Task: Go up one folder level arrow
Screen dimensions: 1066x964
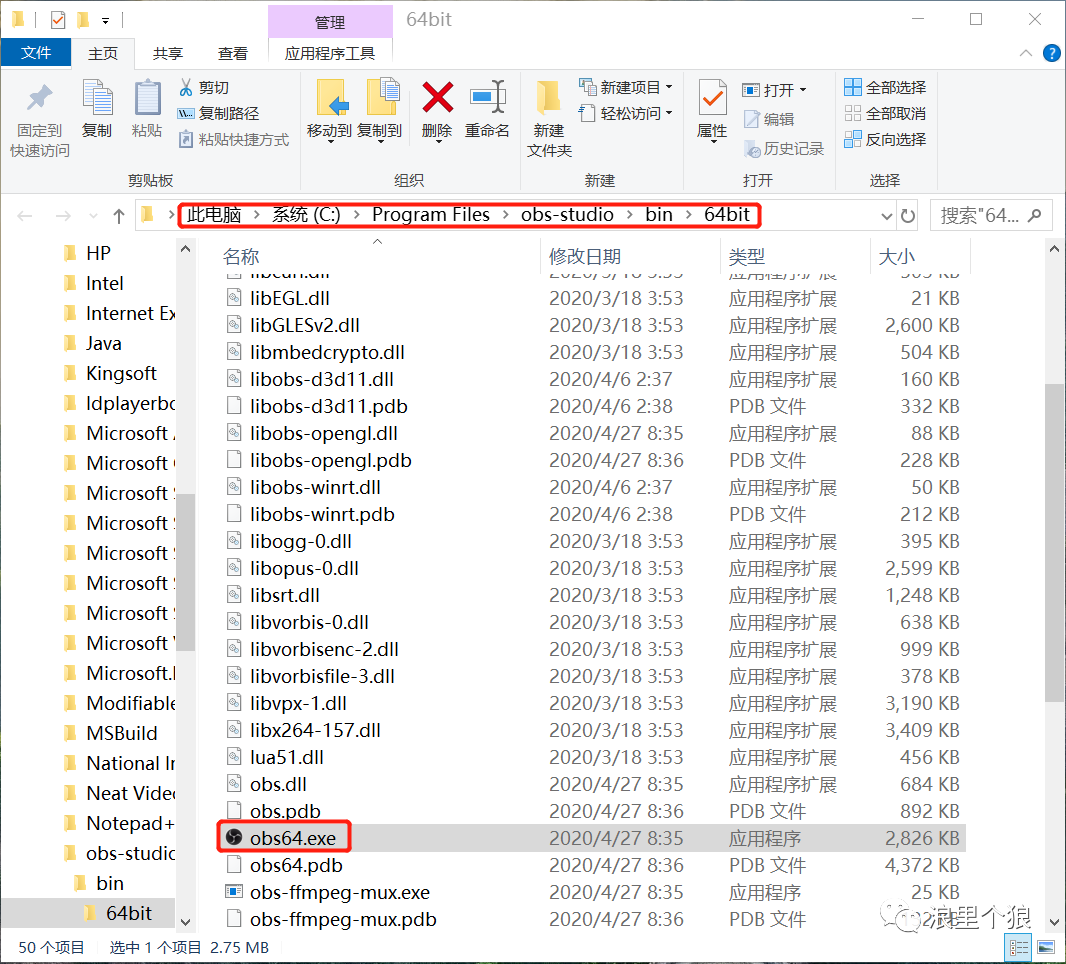Action: pyautogui.click(x=119, y=216)
